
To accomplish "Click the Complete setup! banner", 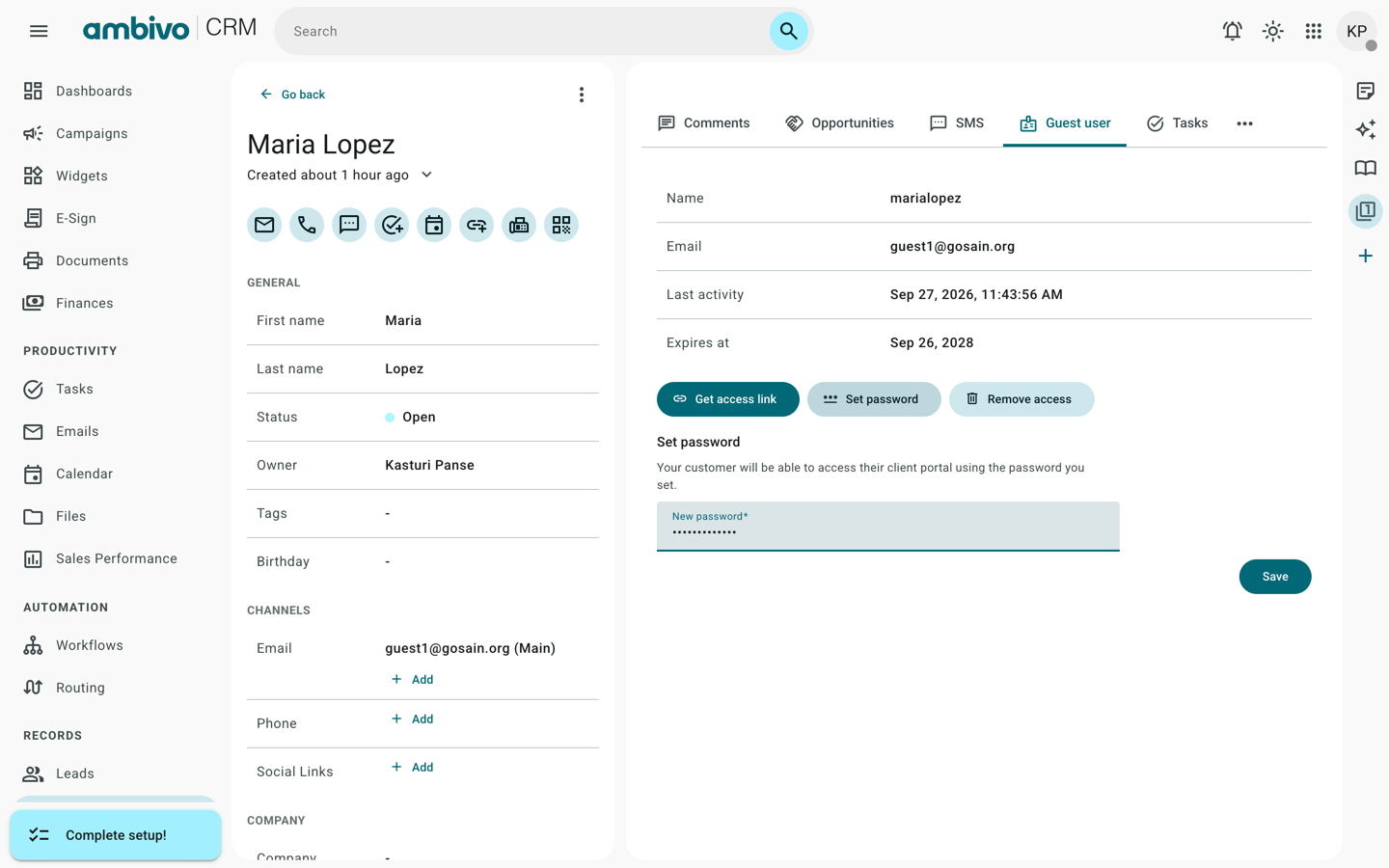I will click(x=116, y=835).
